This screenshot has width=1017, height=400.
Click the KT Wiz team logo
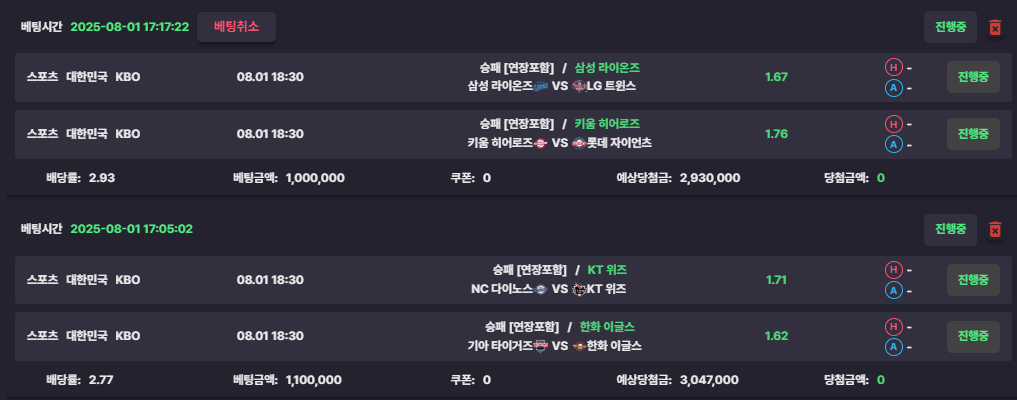579,289
